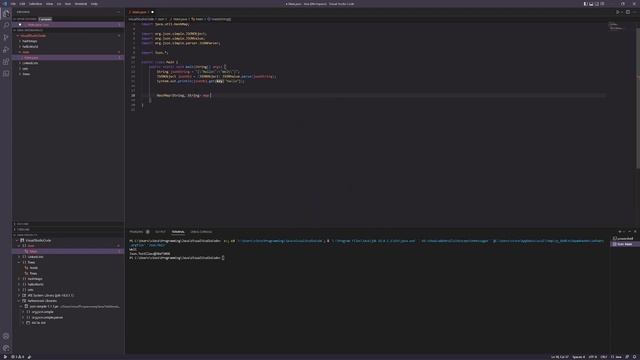Click the Ln, Col indicator in status bar
Viewport: 640px width, 360px height.
(x=560, y=357)
